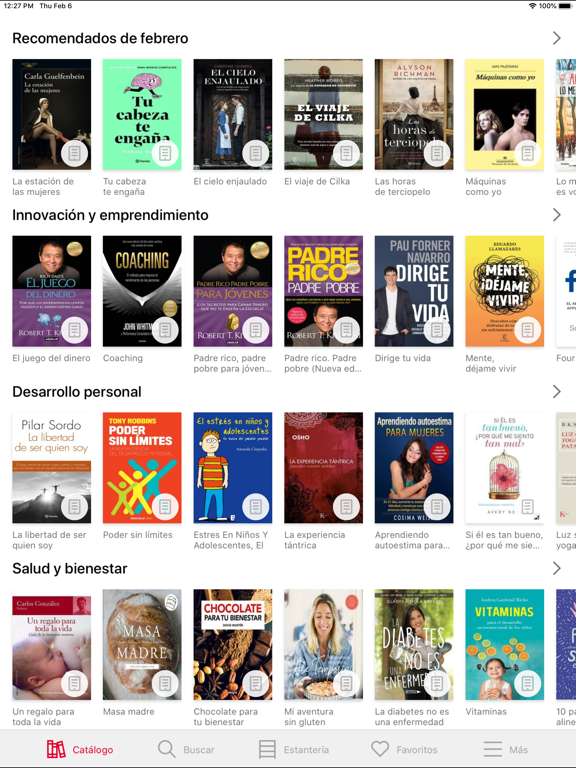Screen dimensions: 576x768
Task: Open the title link Máquinas como yo
Action: [485, 187]
